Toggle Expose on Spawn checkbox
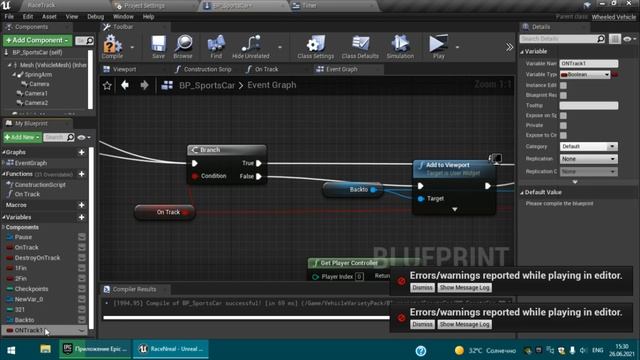This screenshot has width=640, height=360. click(563, 116)
